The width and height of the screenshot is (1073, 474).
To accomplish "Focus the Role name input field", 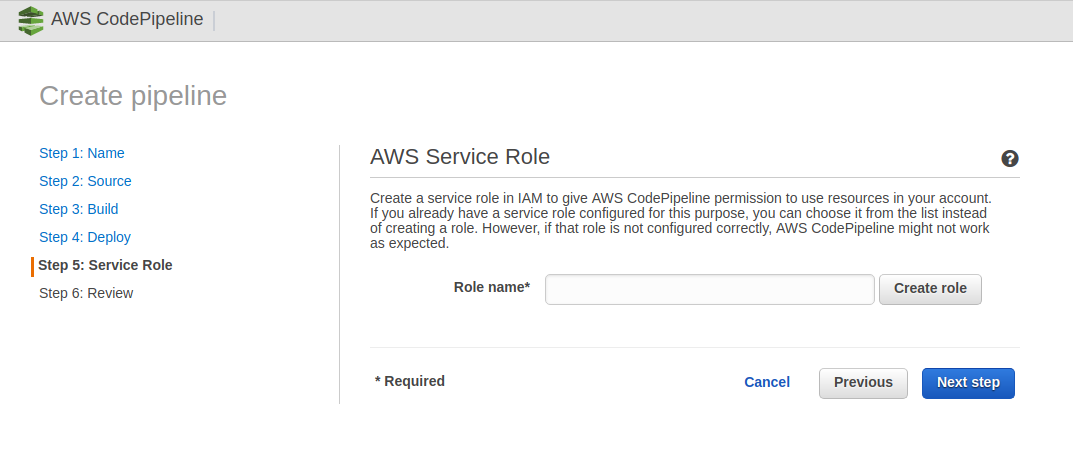I will click(710, 289).
